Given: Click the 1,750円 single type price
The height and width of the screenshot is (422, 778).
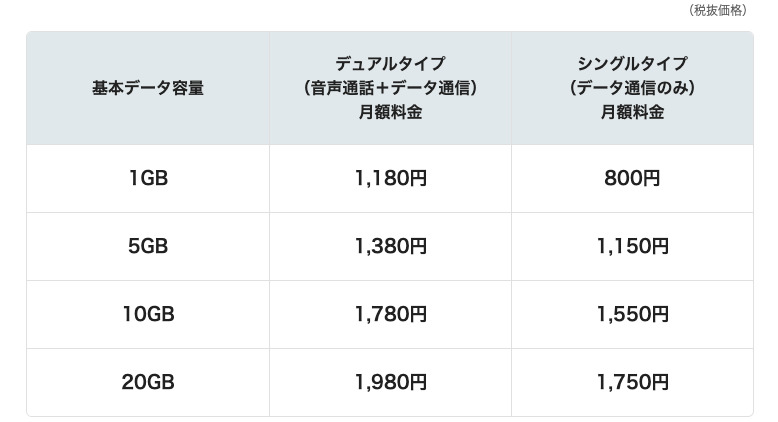Looking at the screenshot, I should pos(632,382).
